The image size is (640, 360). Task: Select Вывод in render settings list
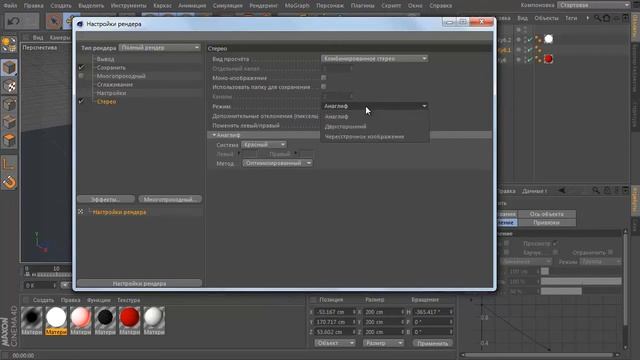coord(105,59)
